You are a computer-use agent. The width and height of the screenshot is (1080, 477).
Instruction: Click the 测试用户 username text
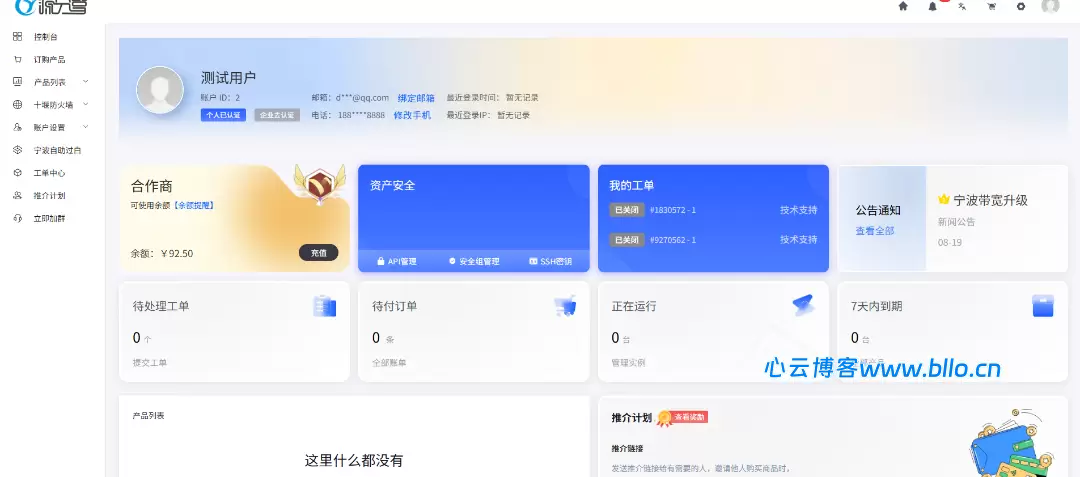(228, 78)
